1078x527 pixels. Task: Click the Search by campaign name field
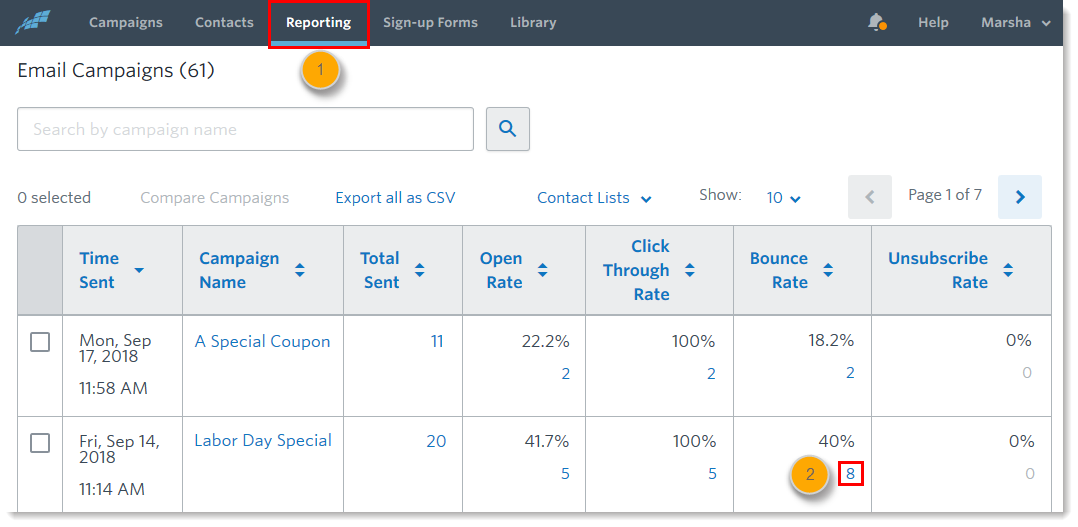pyautogui.click(x=245, y=128)
